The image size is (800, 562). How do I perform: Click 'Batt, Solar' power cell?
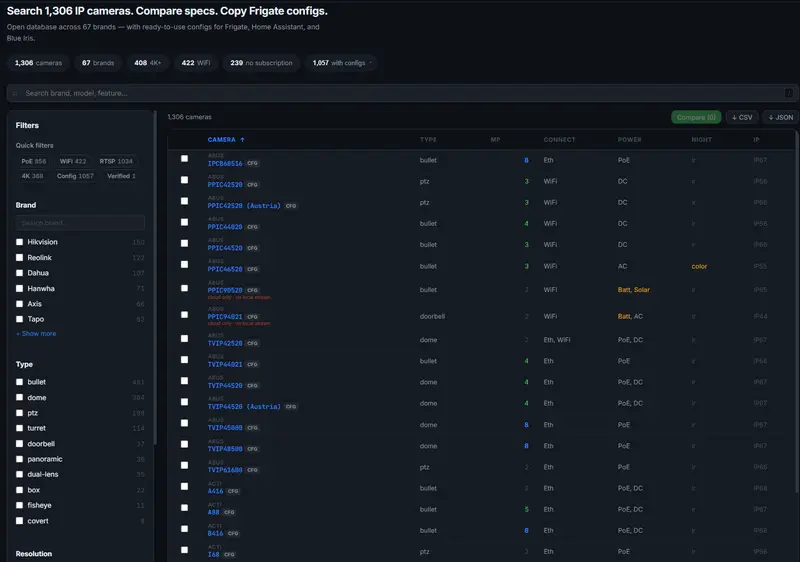coord(634,290)
